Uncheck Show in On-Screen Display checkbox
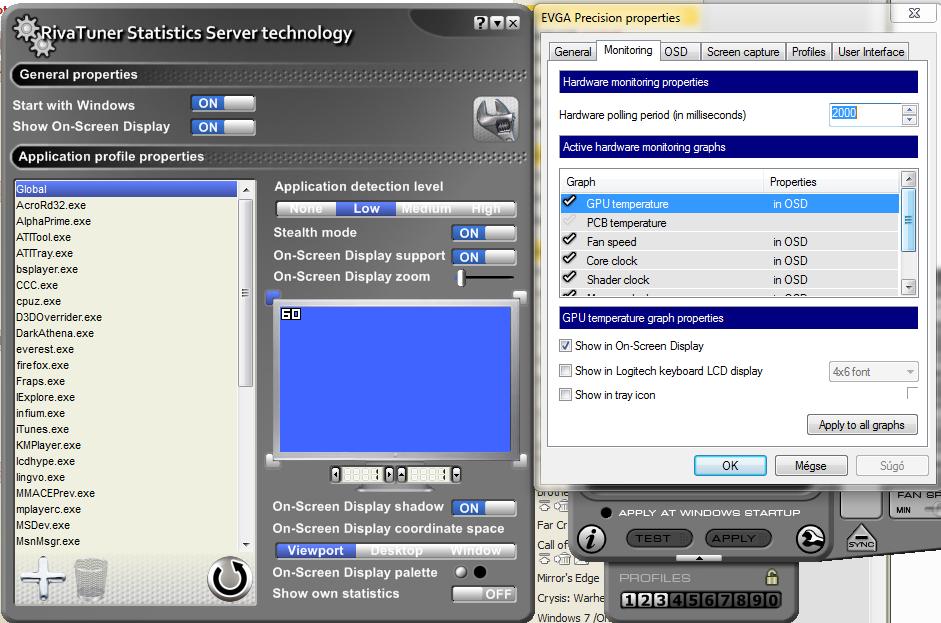 pyautogui.click(x=565, y=346)
